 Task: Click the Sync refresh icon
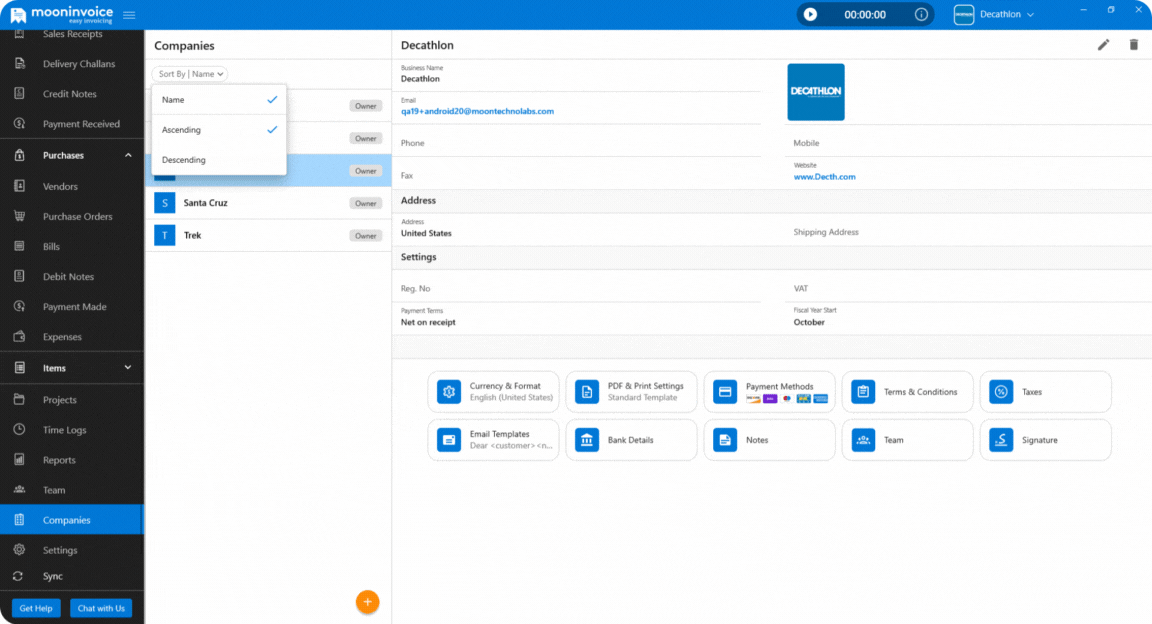pos(18,576)
